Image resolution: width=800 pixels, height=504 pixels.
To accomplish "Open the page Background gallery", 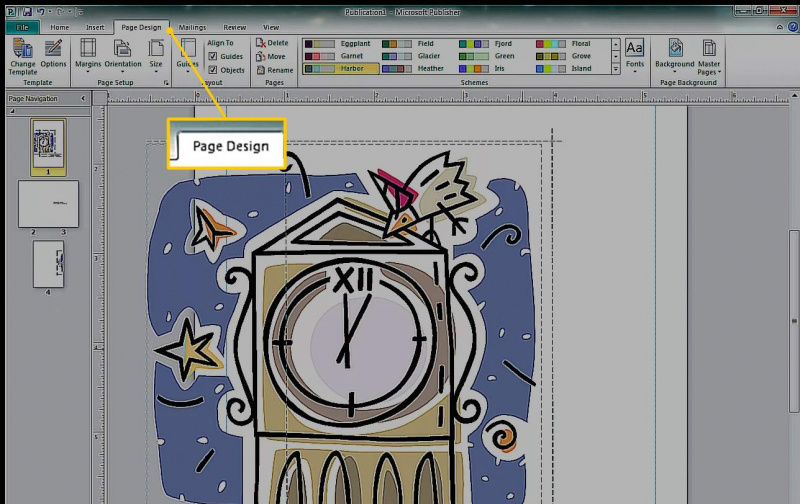I will 674,55.
